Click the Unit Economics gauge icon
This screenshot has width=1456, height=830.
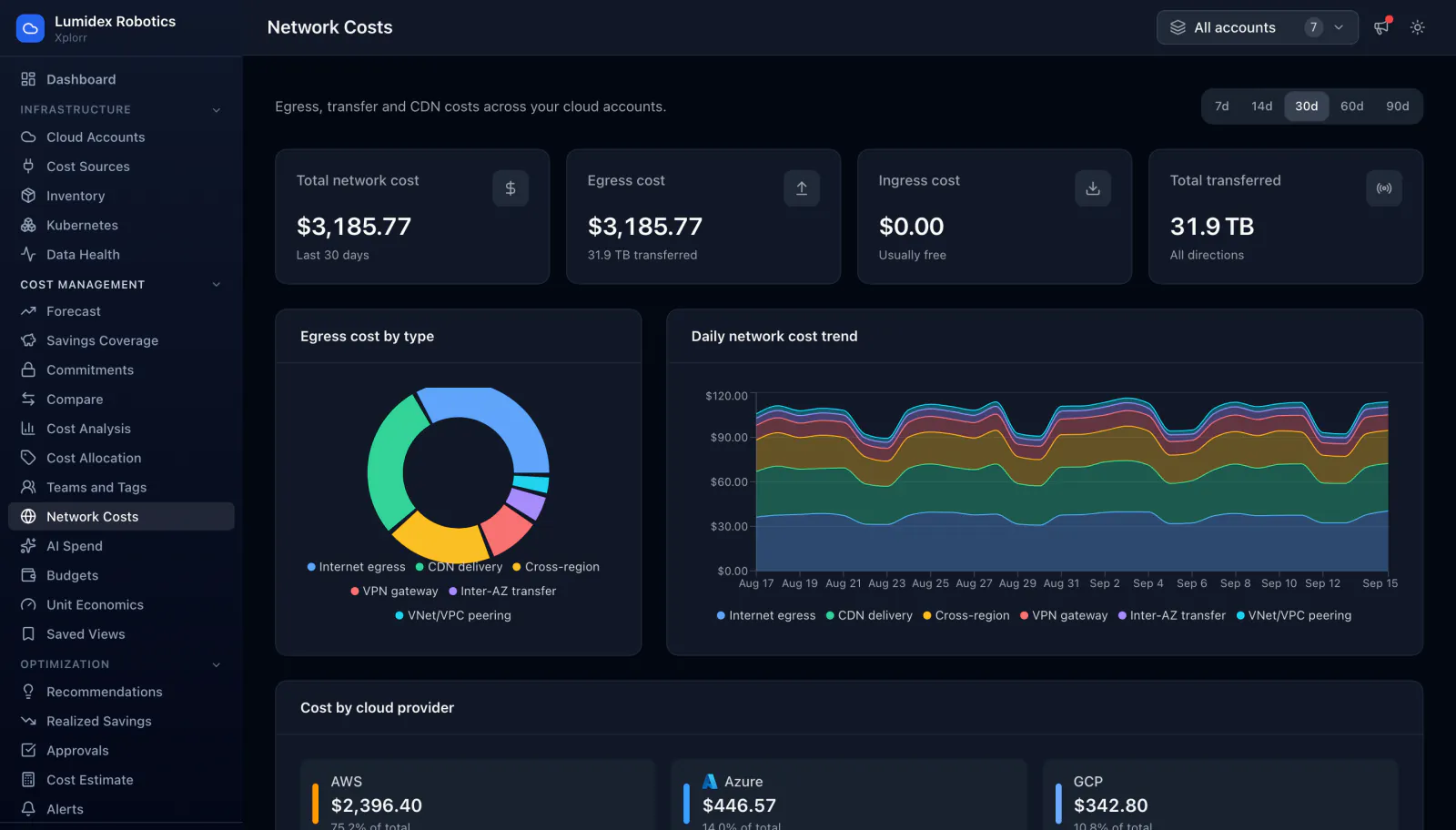point(28,604)
